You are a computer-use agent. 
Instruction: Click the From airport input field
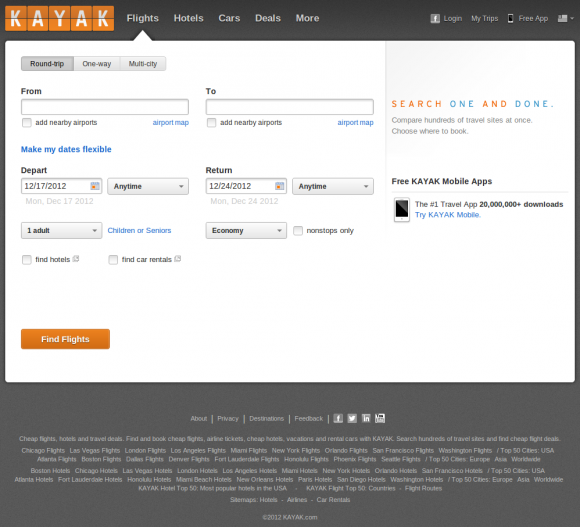tap(105, 107)
